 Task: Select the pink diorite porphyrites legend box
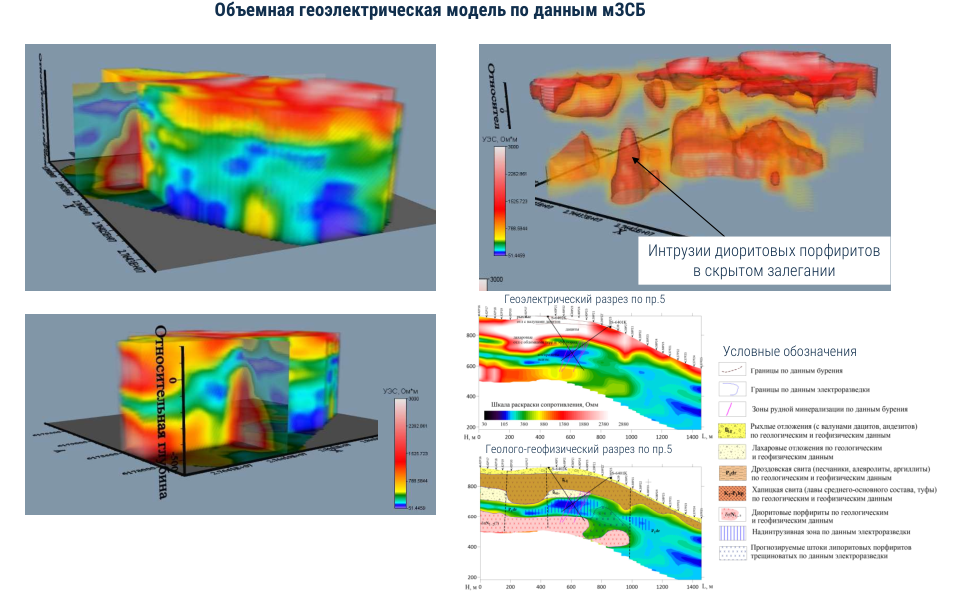coord(733,514)
